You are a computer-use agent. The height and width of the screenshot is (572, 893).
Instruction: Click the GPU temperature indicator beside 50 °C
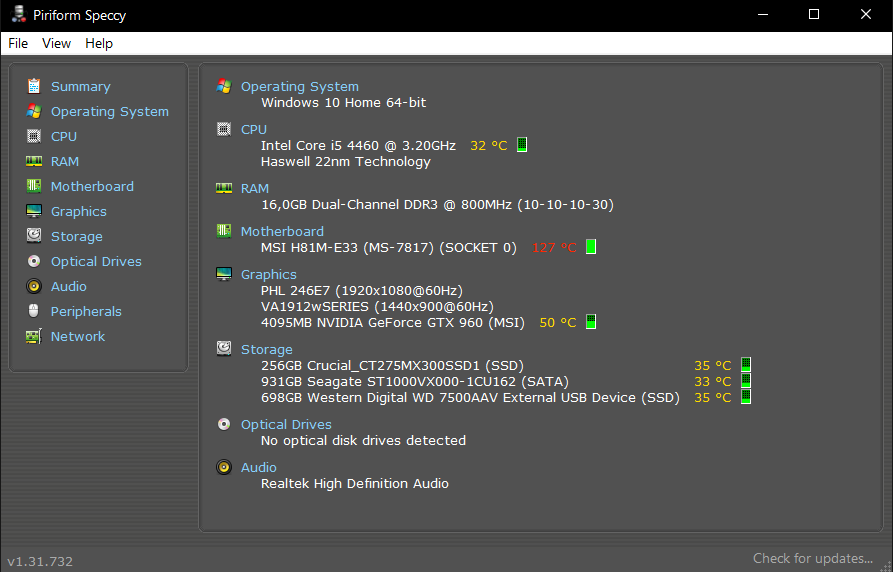click(x=591, y=322)
